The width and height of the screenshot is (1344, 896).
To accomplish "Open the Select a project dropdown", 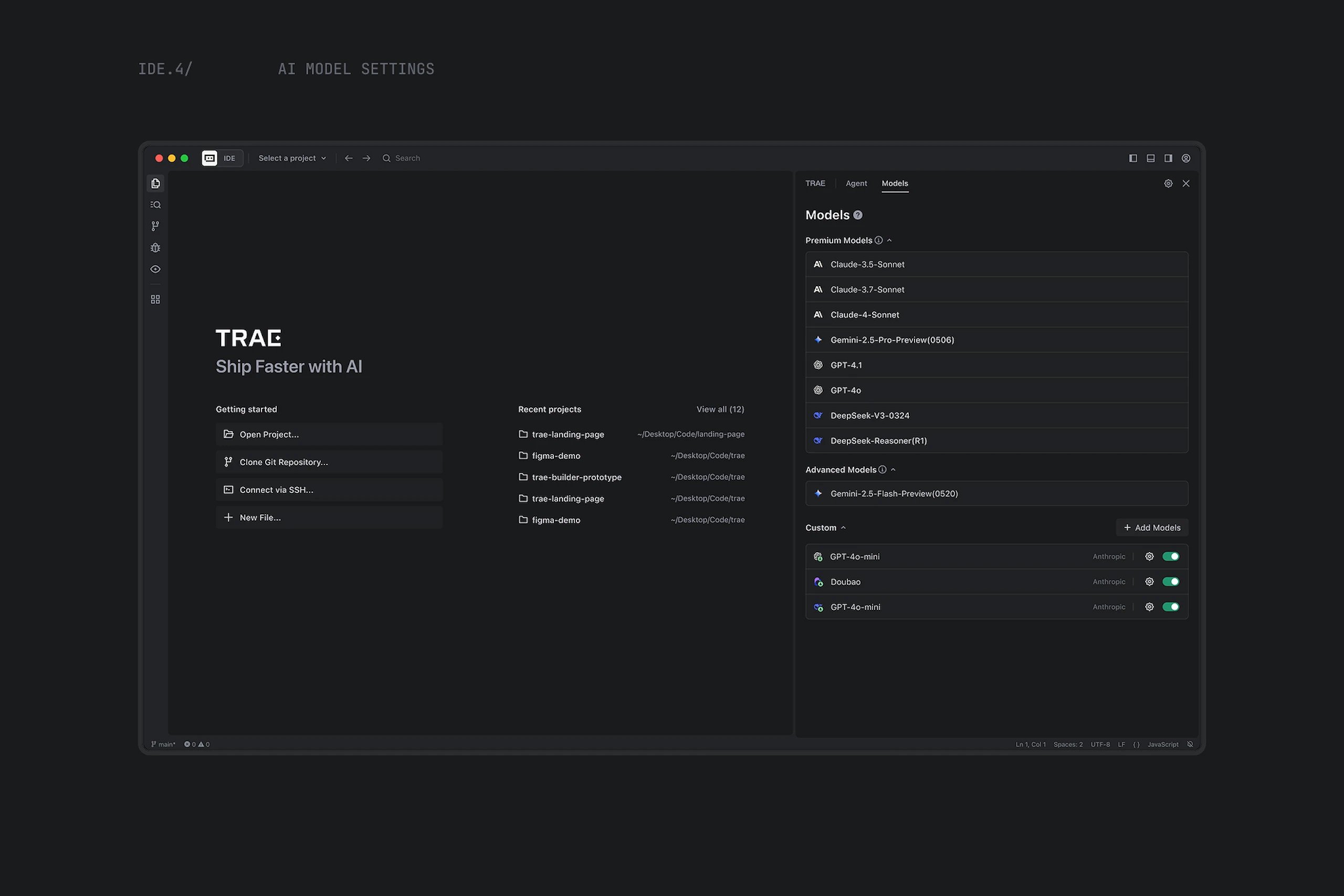I will (292, 159).
